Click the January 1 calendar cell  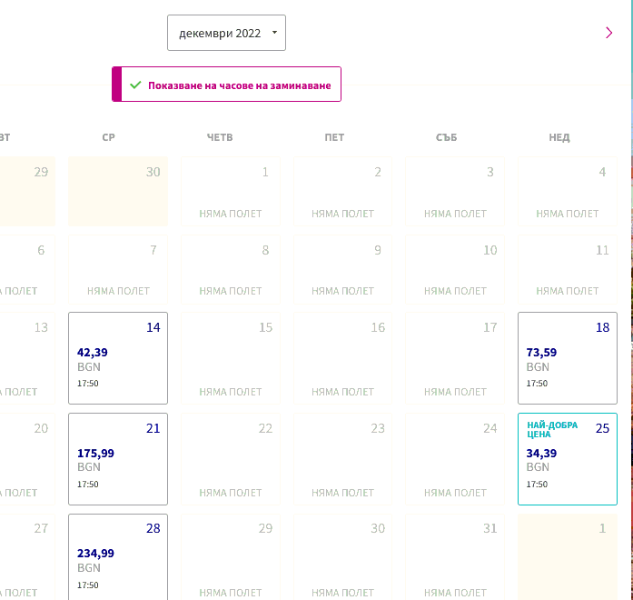567,557
